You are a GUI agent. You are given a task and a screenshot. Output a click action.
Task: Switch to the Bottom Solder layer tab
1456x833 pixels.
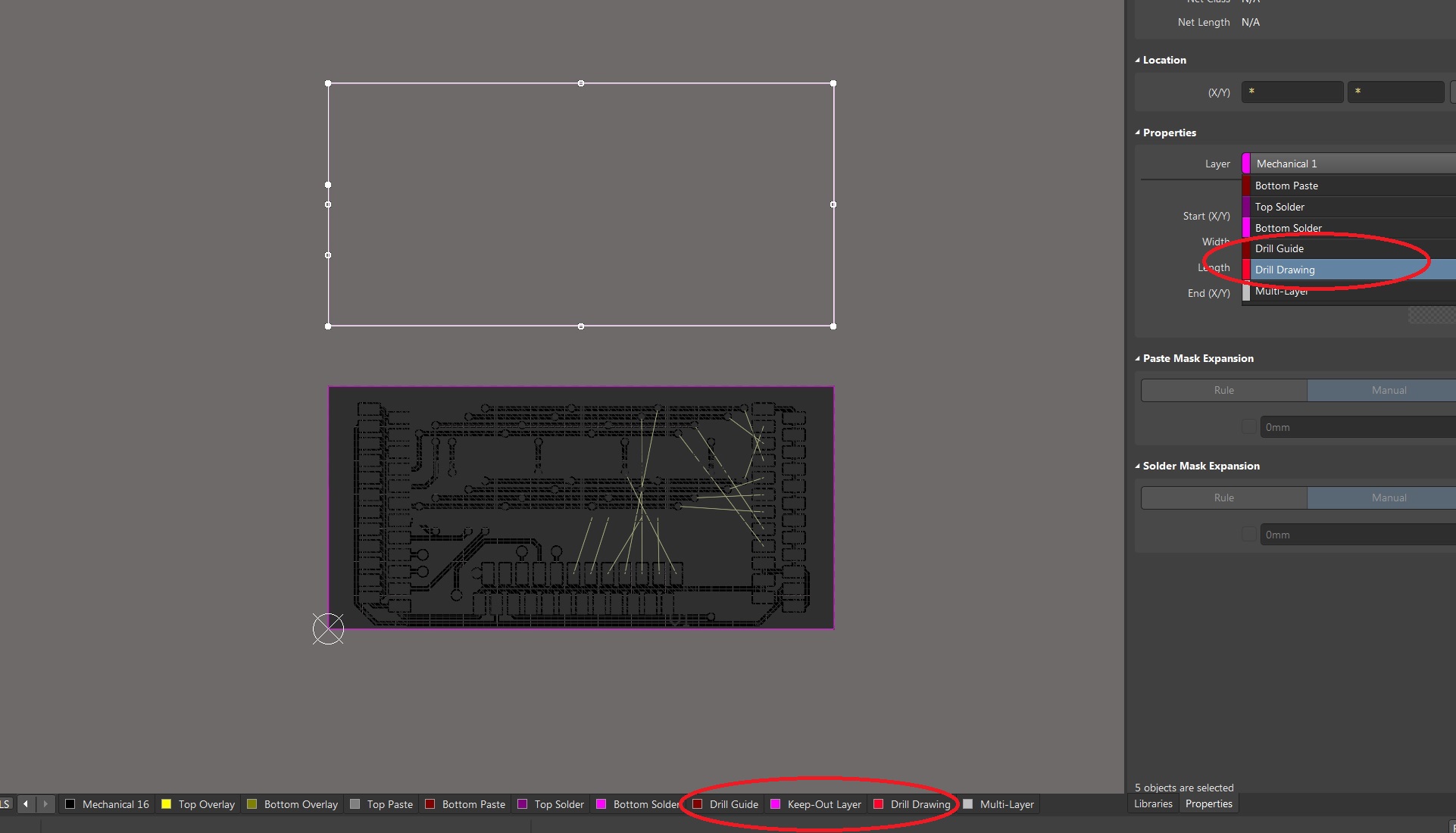(638, 804)
